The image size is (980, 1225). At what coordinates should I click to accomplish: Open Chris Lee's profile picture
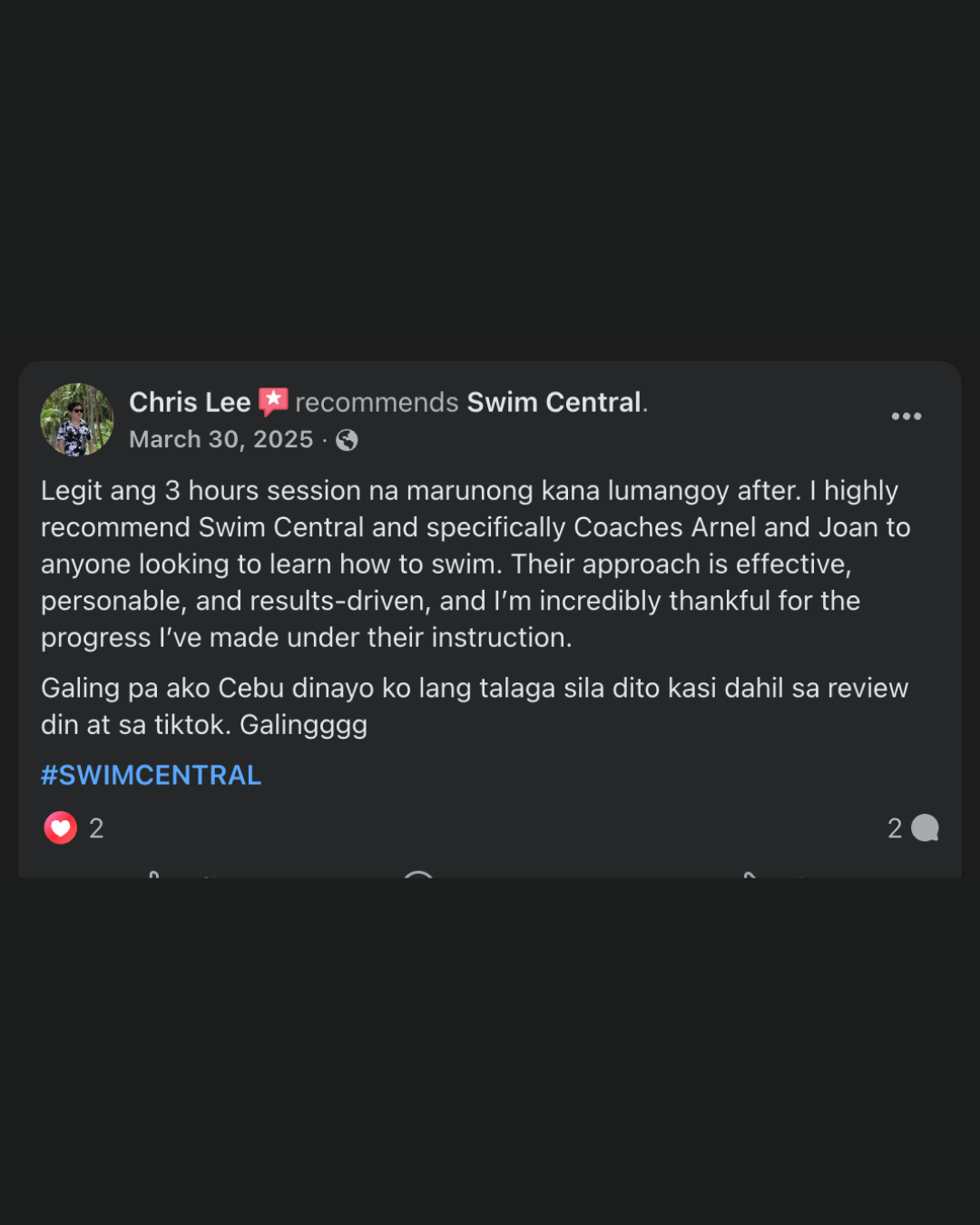pos(77,419)
